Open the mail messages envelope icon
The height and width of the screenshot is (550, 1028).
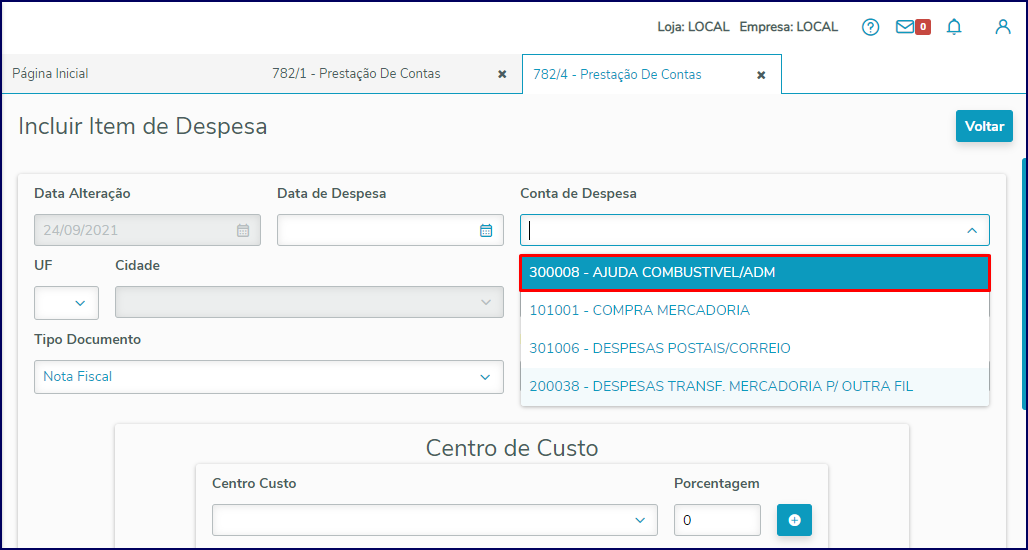point(905,27)
